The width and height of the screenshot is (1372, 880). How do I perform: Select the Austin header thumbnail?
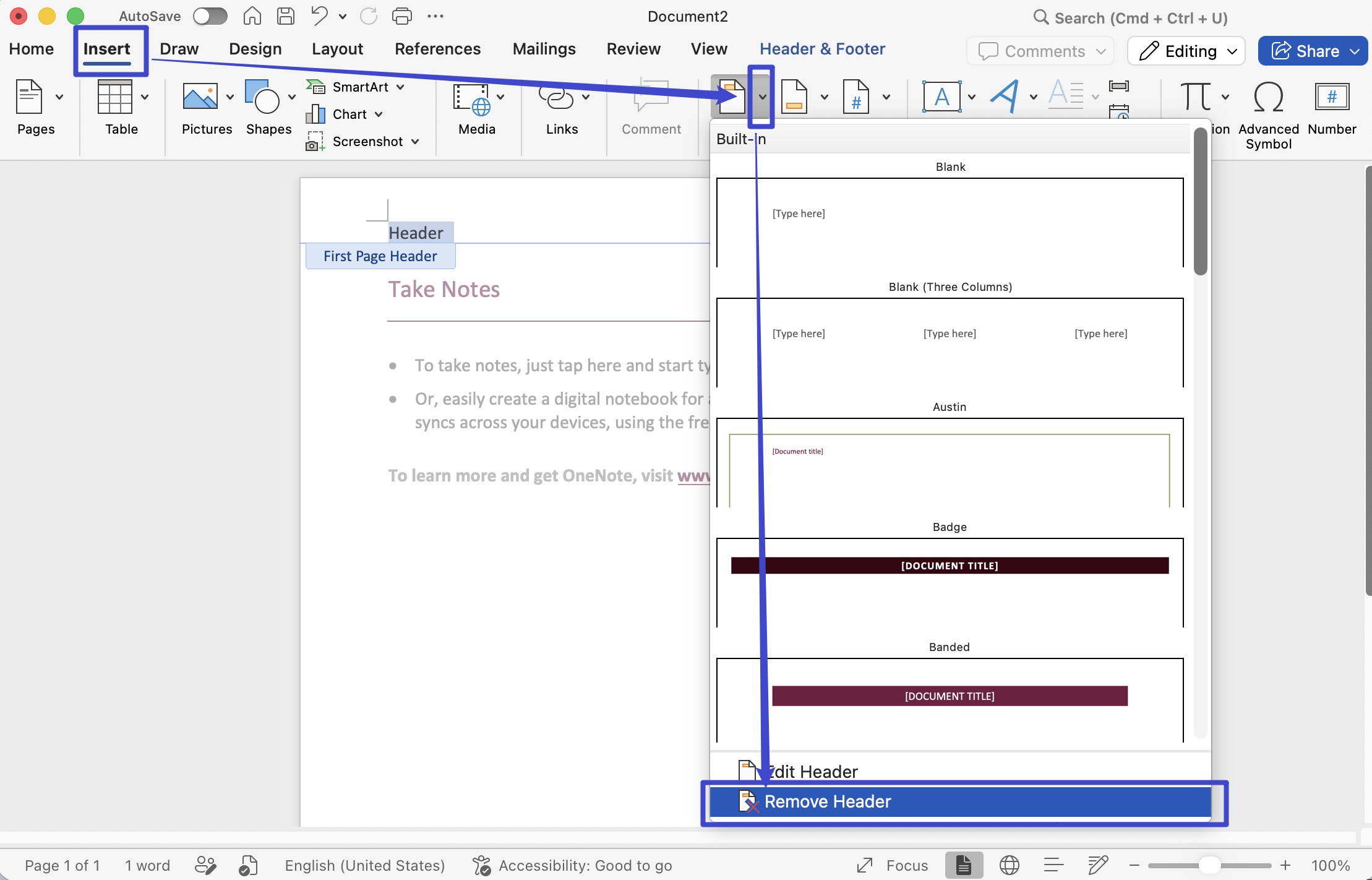pyautogui.click(x=950, y=463)
